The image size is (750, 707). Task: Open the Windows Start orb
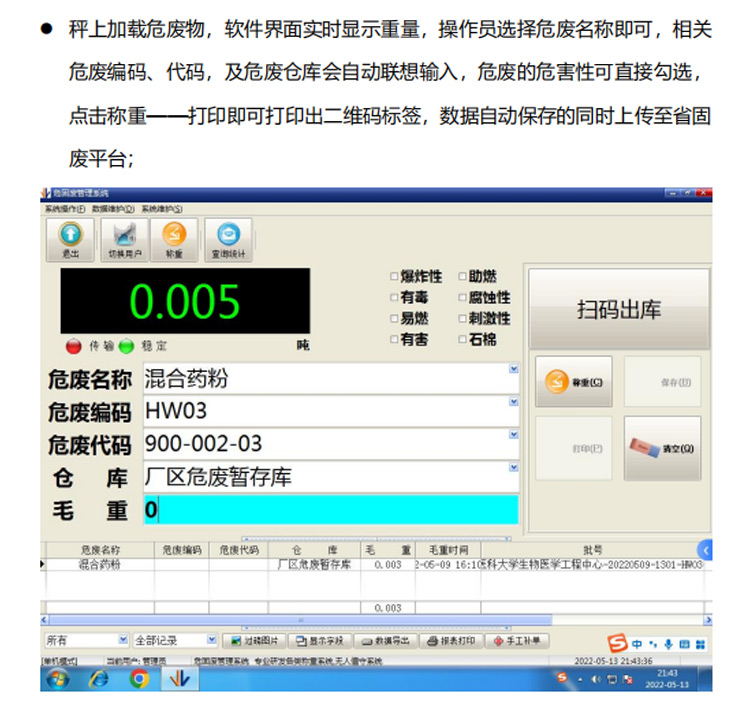[x=58, y=679]
